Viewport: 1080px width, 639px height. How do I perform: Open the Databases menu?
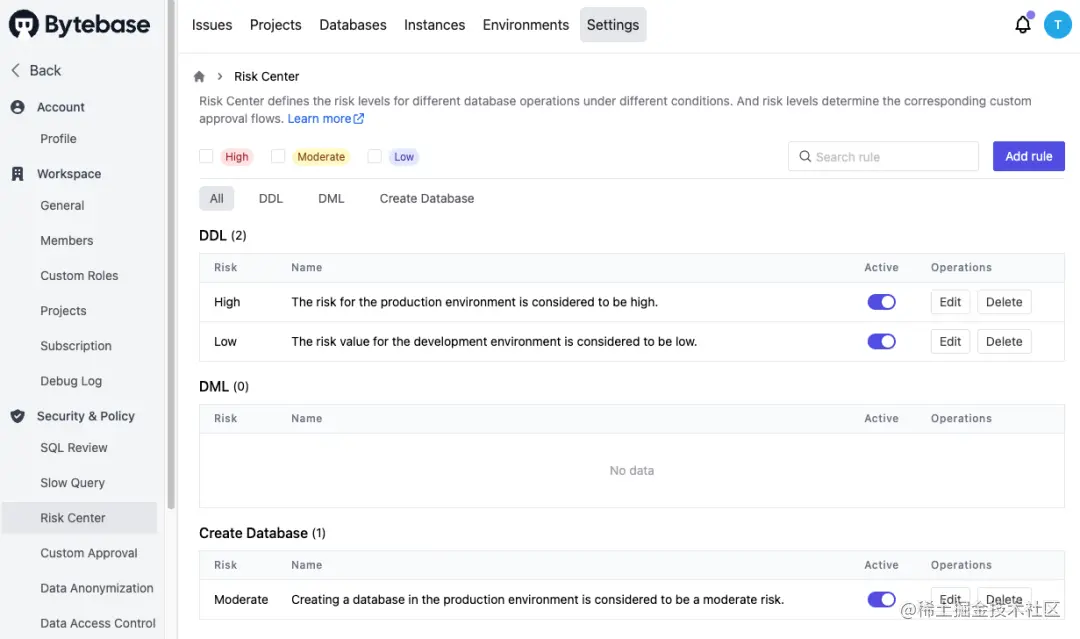[x=352, y=25]
